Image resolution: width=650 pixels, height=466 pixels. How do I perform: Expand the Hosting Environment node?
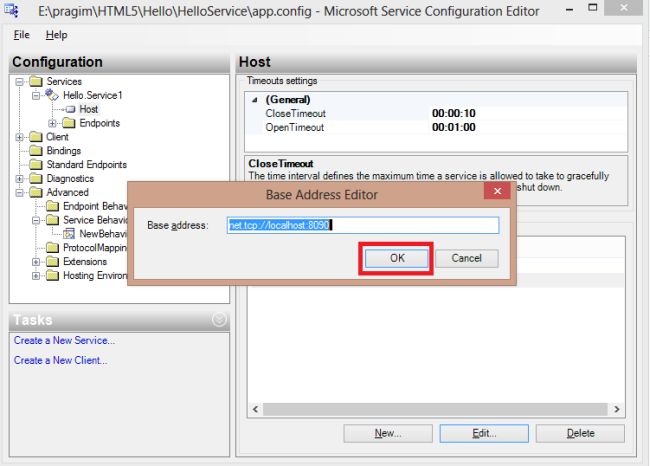tap(36, 276)
